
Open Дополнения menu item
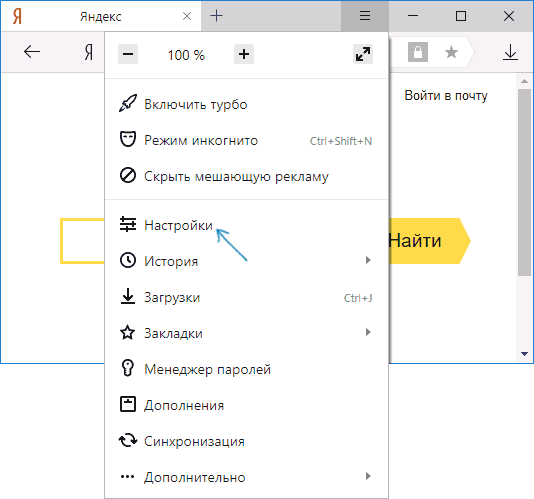[x=247, y=405]
